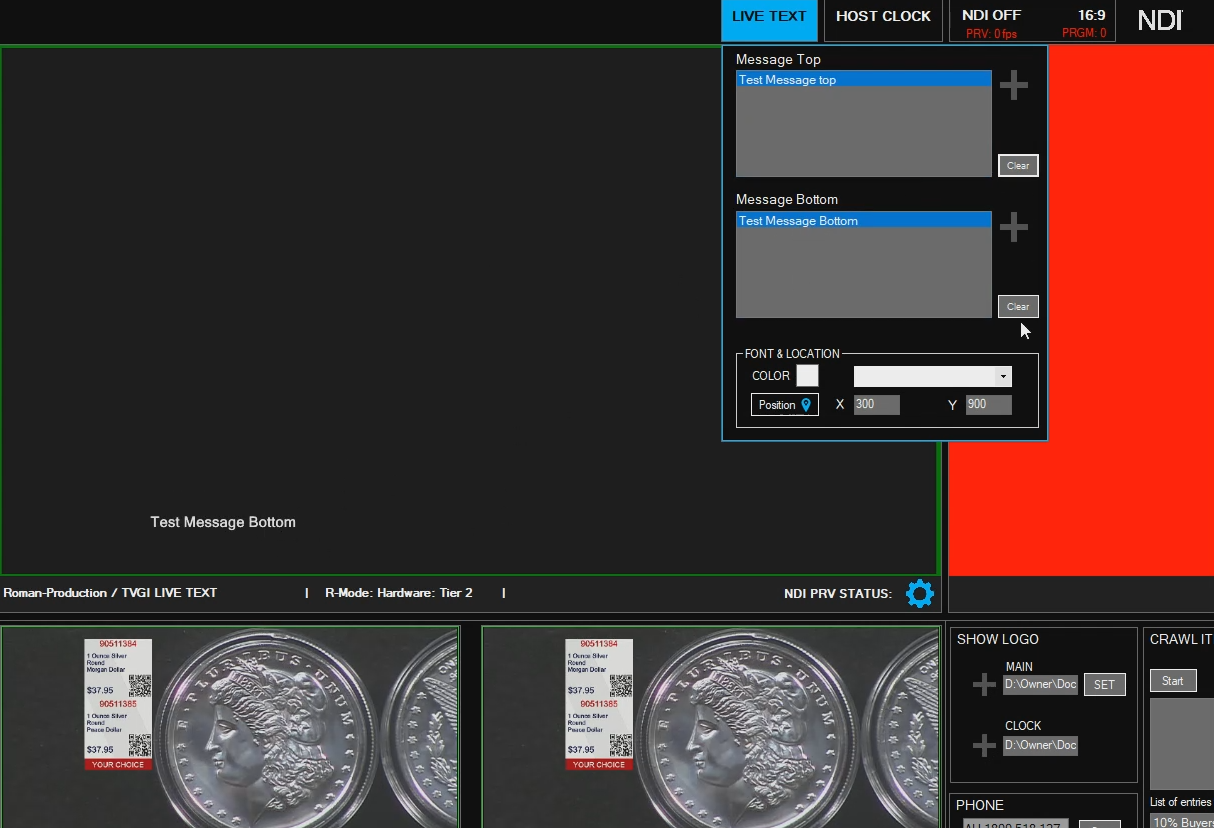
Task: Open the font selection dropdown
Action: pyautogui.click(x=1003, y=376)
